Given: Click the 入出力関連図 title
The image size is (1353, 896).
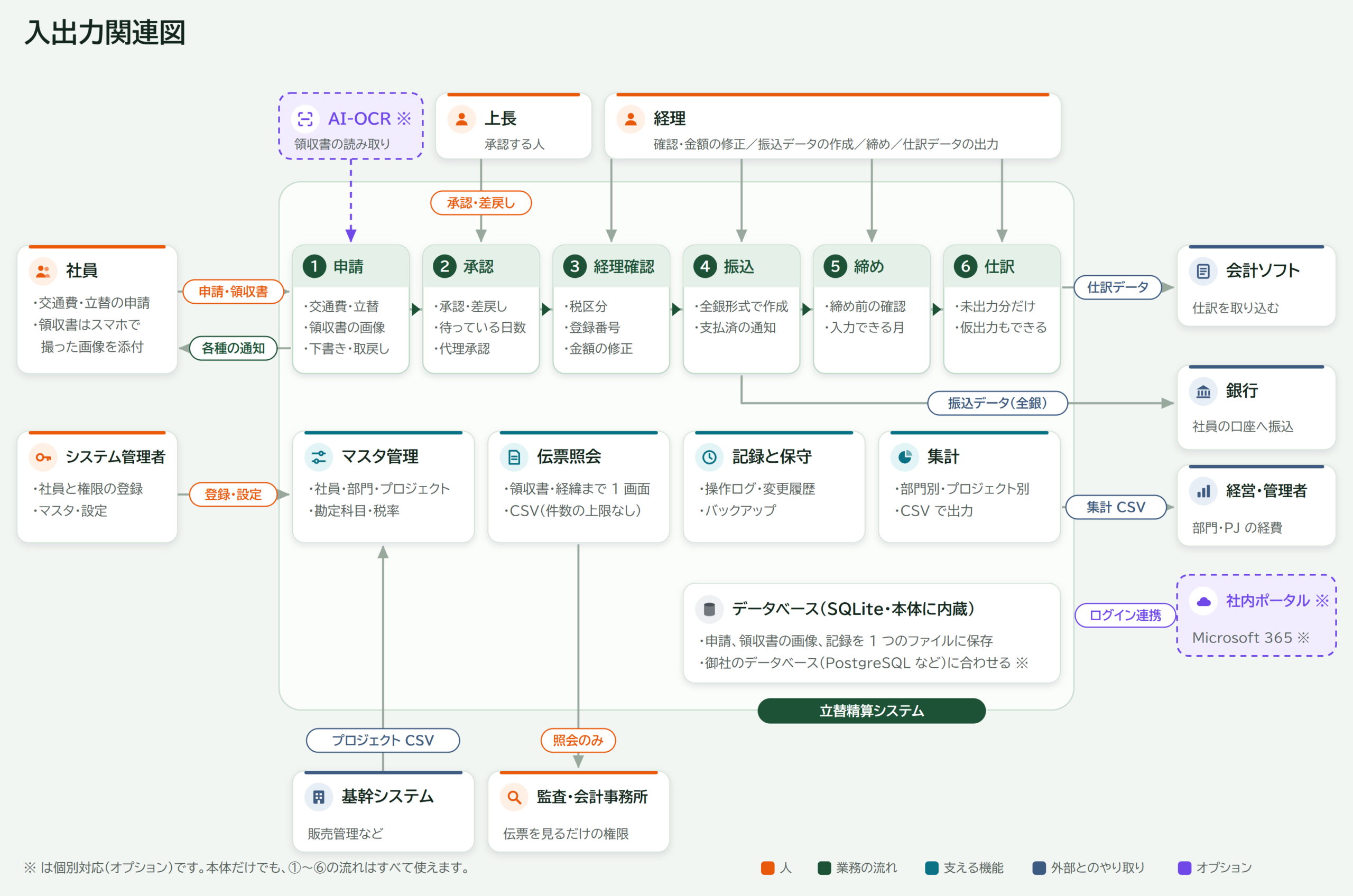Looking at the screenshot, I should 106,33.
